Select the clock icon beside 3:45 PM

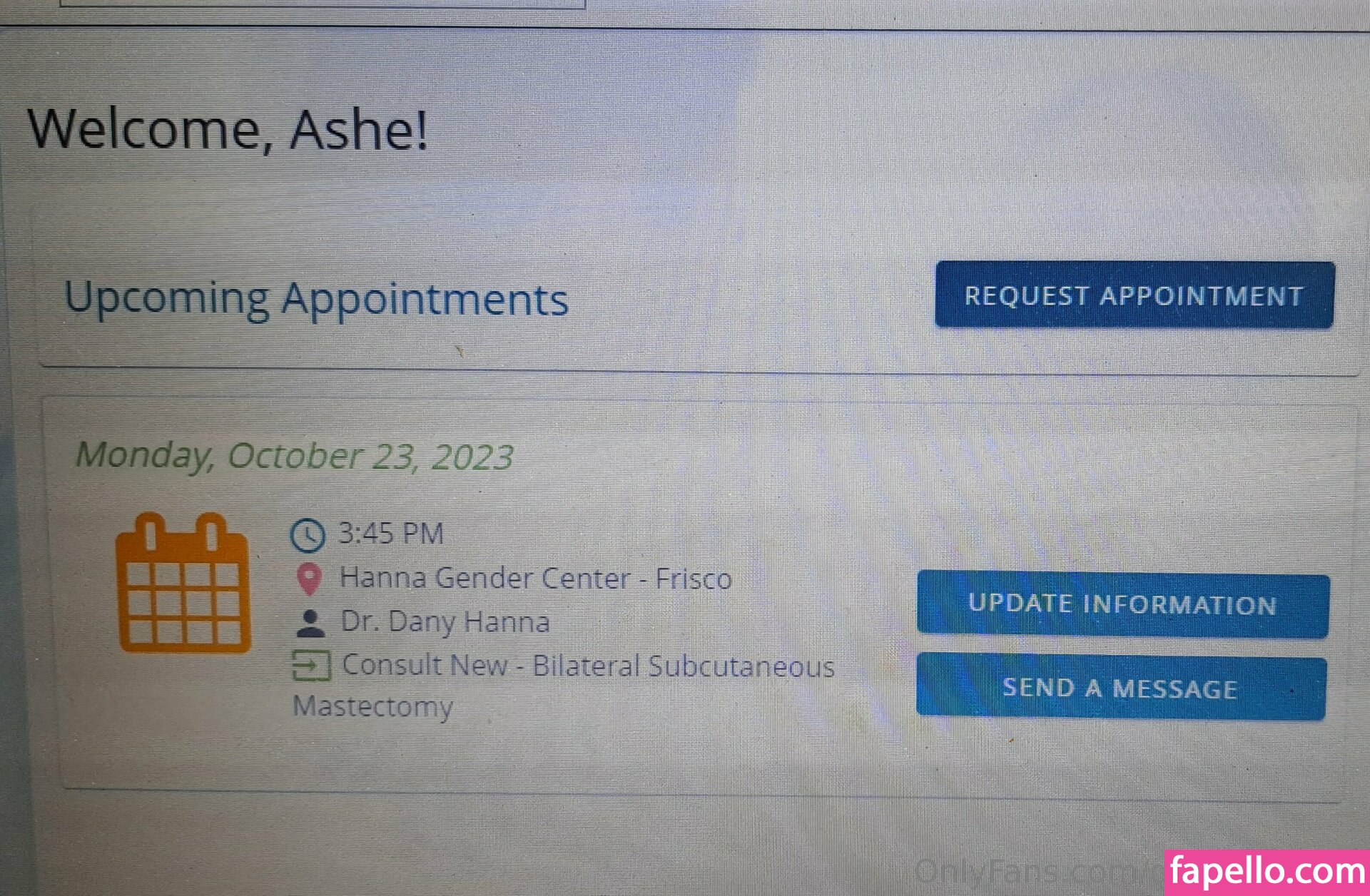pos(308,535)
